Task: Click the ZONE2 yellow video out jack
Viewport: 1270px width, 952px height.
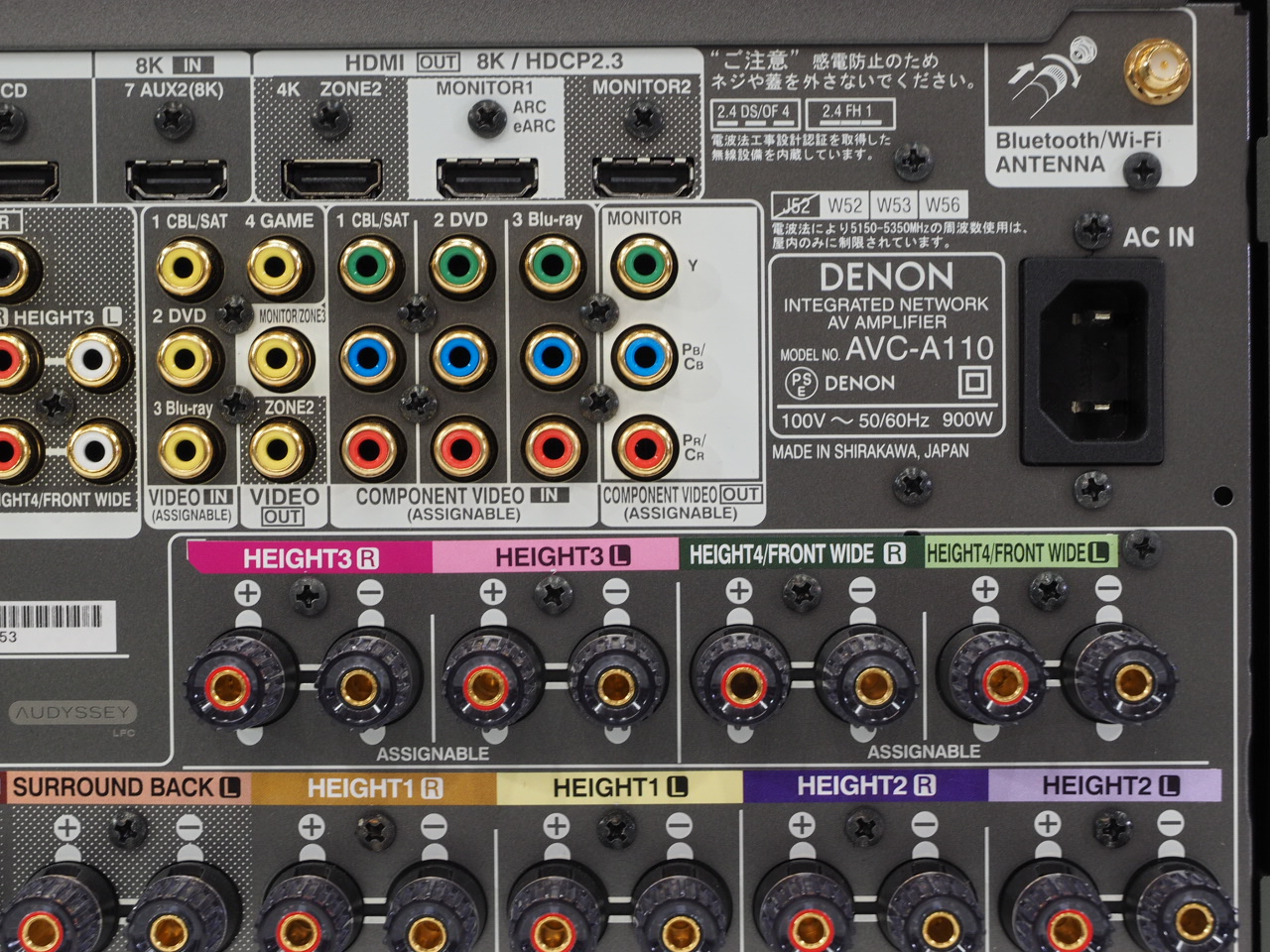Action: [x=281, y=449]
